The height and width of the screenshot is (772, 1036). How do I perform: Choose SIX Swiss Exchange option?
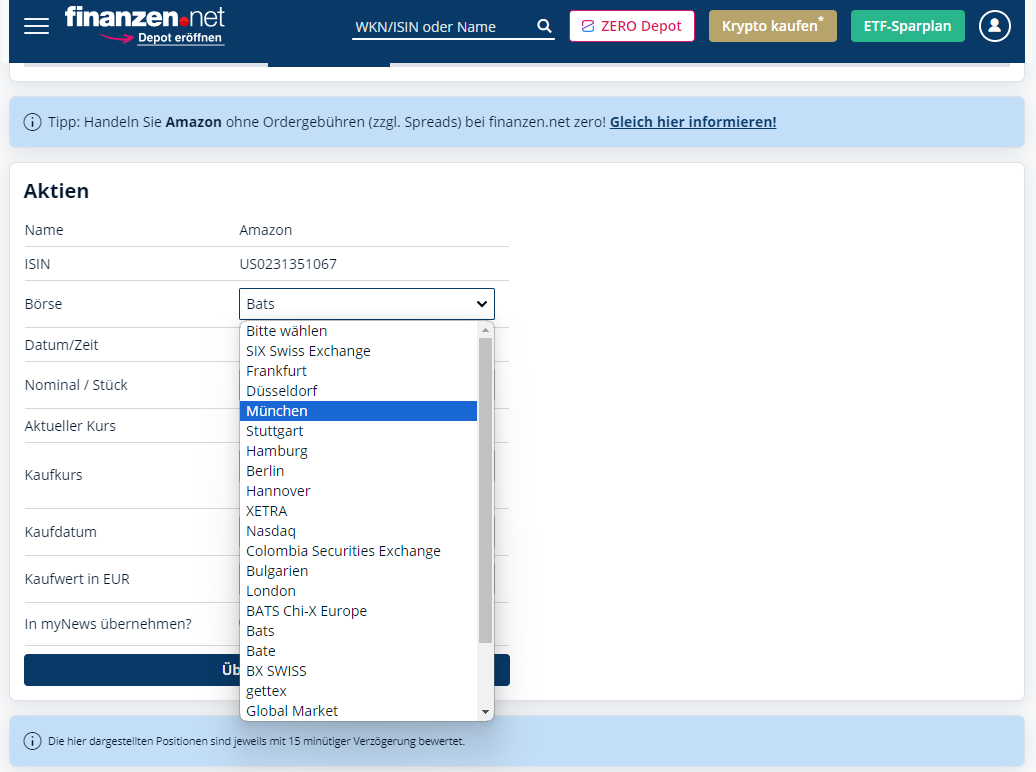(x=358, y=351)
